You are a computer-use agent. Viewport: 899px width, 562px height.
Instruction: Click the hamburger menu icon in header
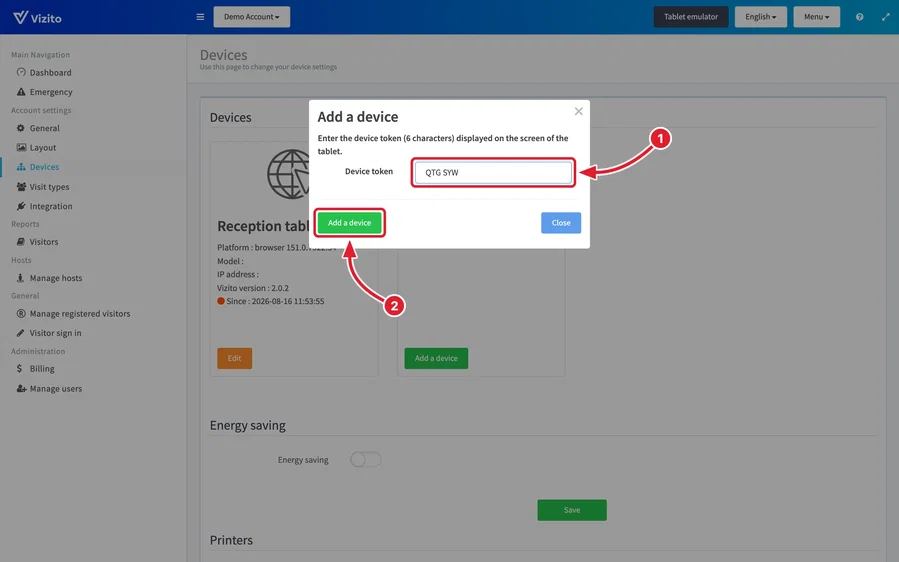click(x=200, y=17)
